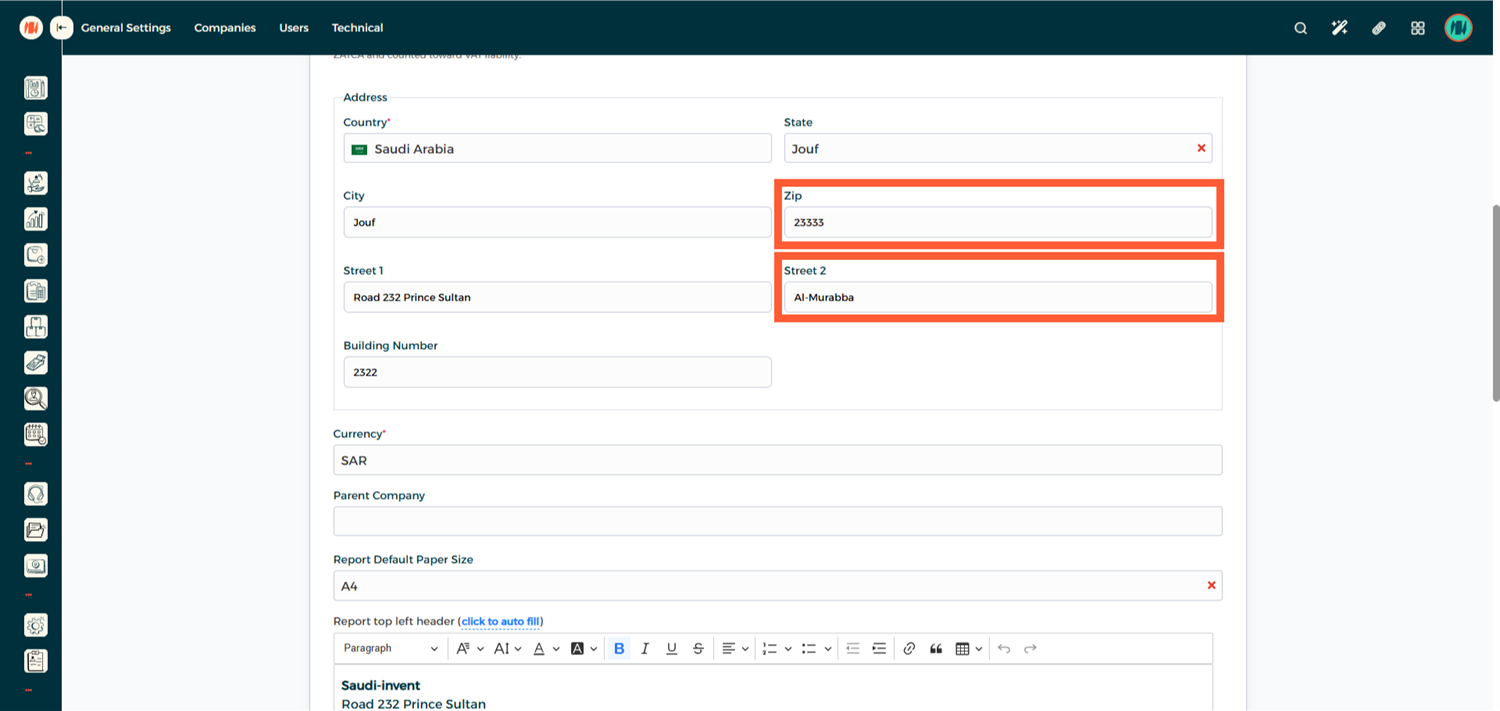This screenshot has width=1500, height=711.
Task: Open the Paragraph style dropdown
Action: (391, 649)
